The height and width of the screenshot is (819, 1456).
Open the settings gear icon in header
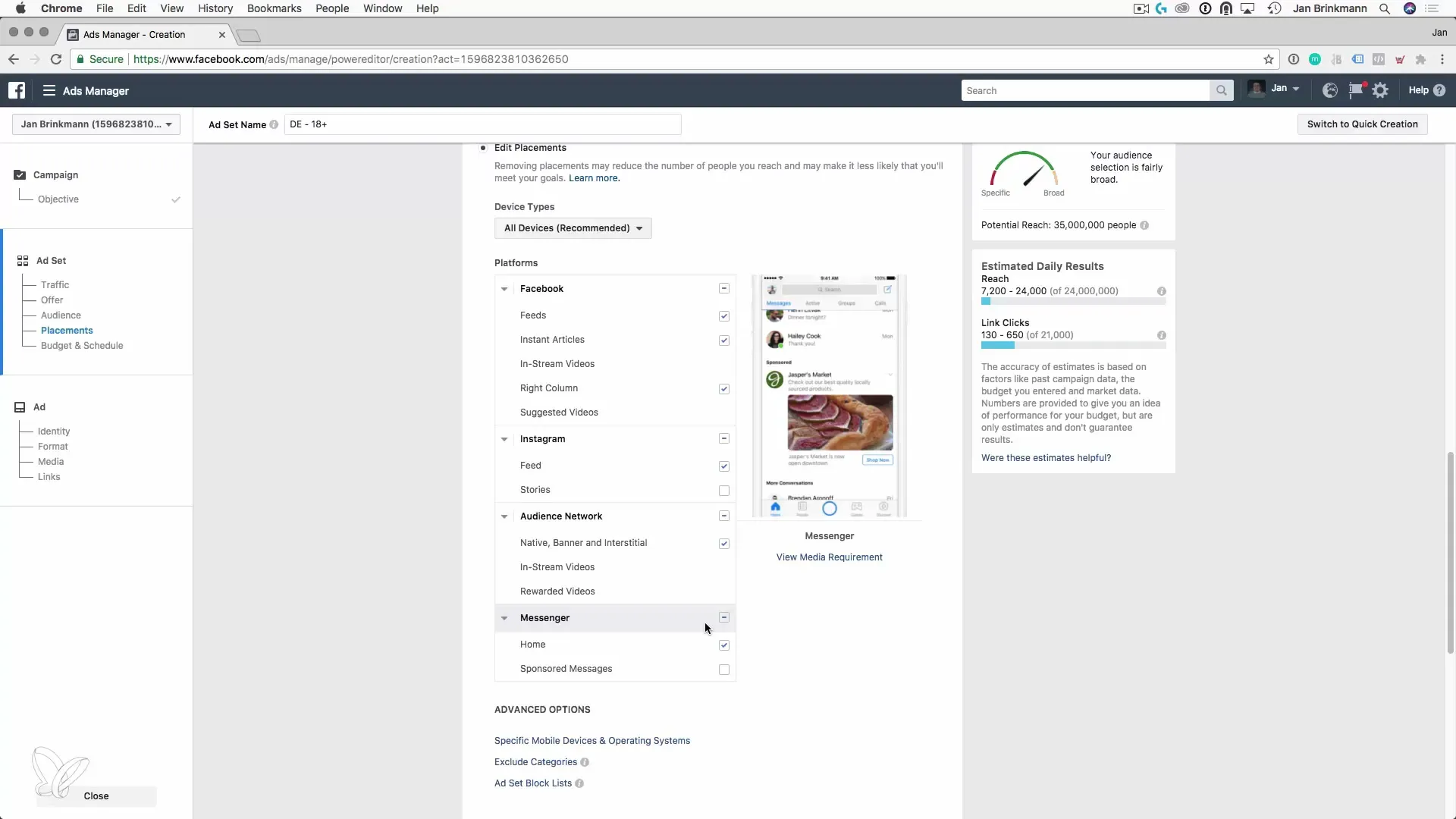pyautogui.click(x=1380, y=90)
